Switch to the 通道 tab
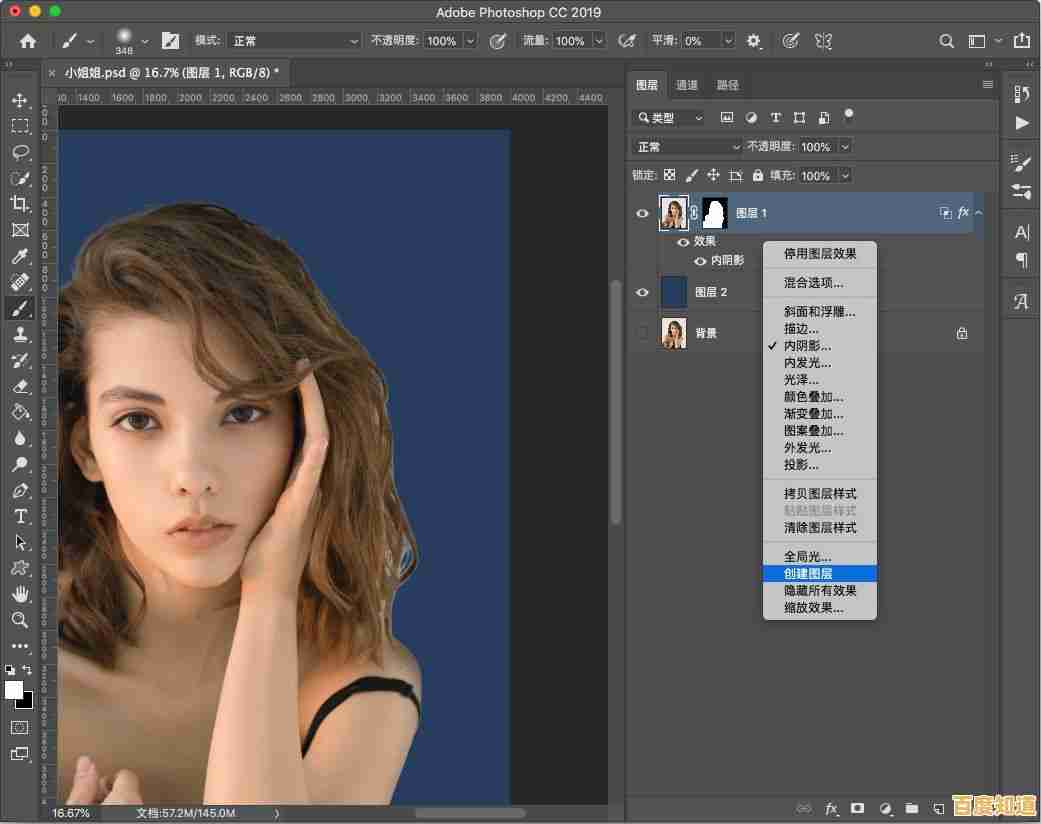Viewport: 1041px width, 824px height. click(x=687, y=85)
